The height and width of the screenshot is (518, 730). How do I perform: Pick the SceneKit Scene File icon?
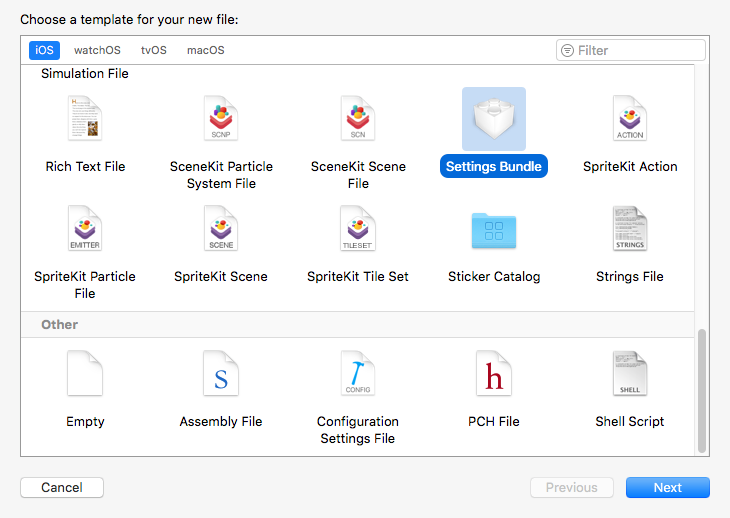[x=358, y=119]
